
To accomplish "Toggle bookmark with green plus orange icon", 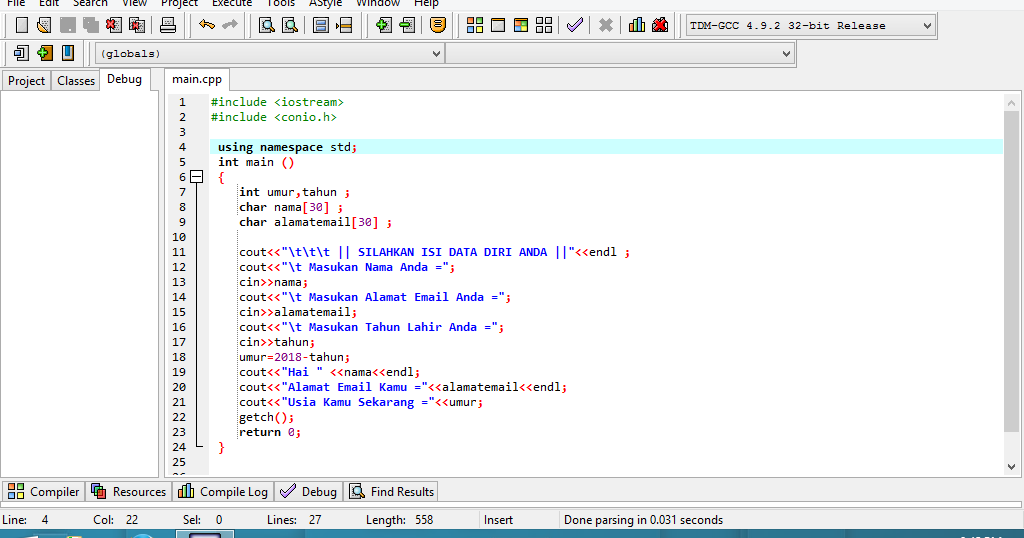I will tap(44, 53).
